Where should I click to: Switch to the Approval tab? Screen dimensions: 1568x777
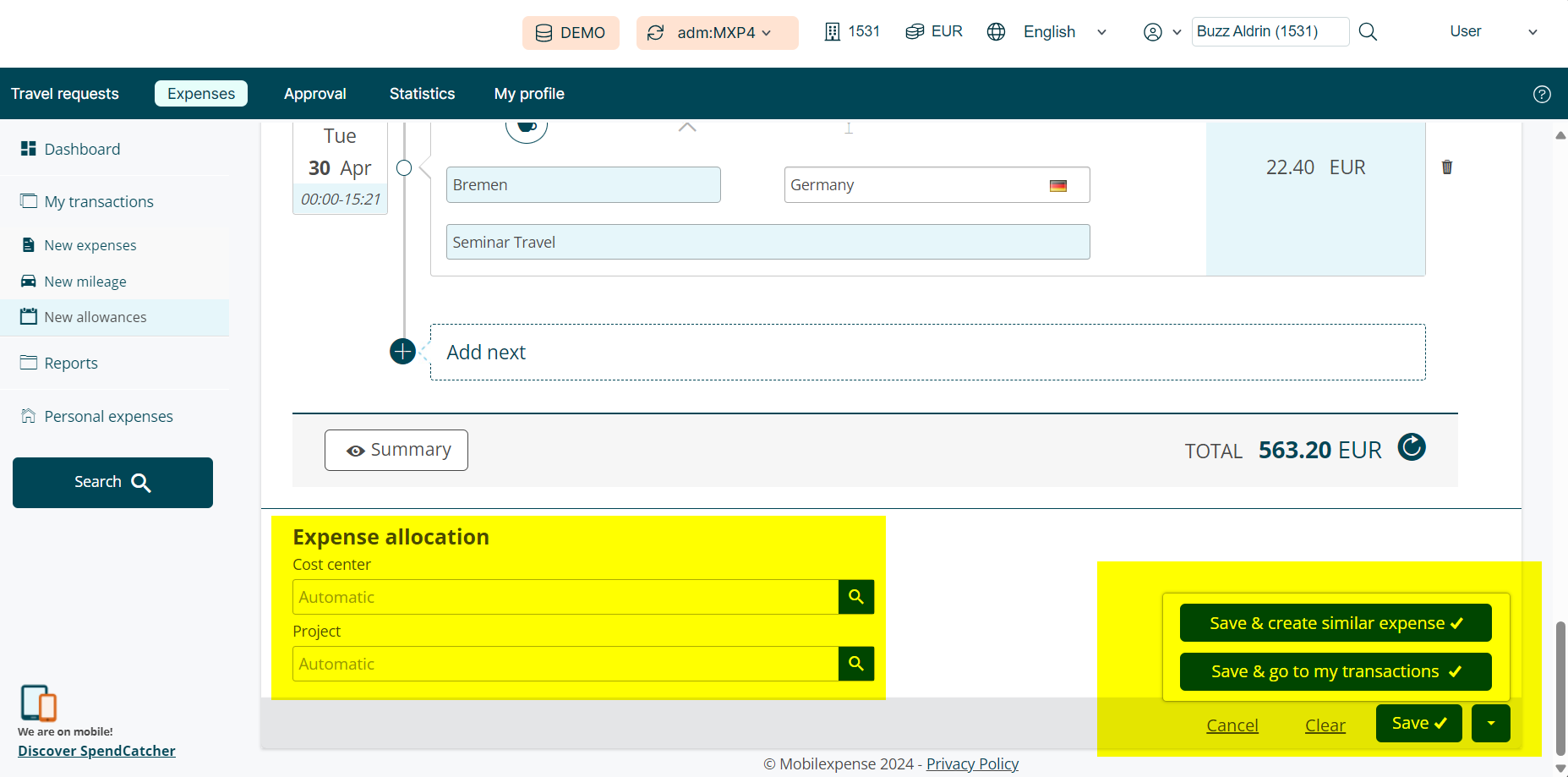(314, 94)
